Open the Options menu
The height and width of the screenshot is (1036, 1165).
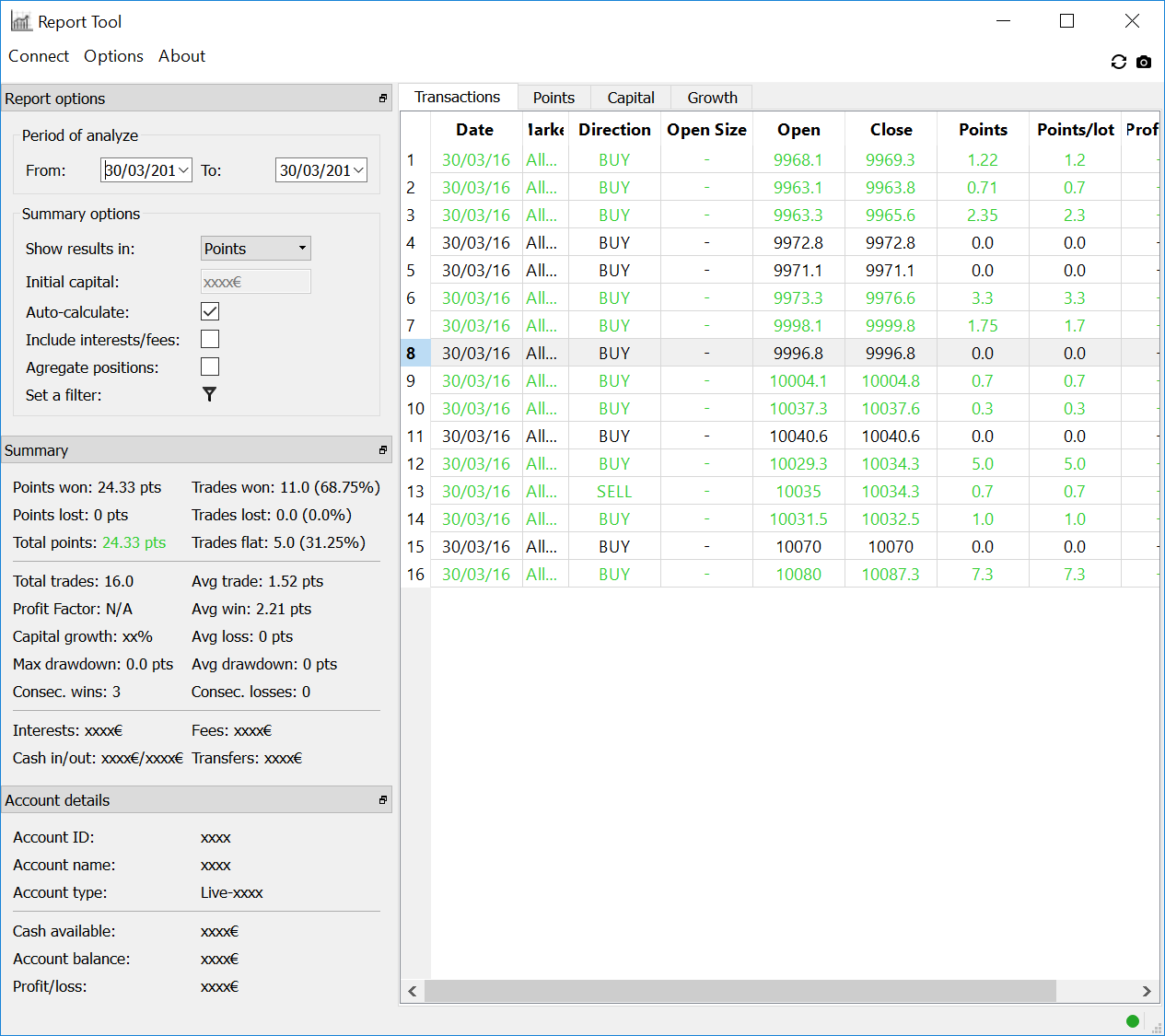point(113,56)
